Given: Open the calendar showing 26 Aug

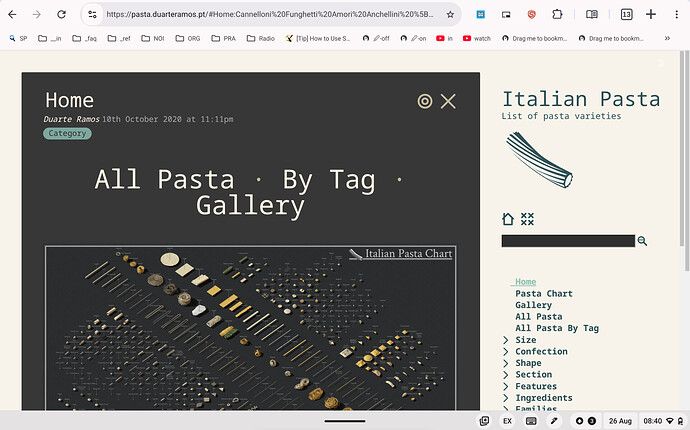Looking at the screenshot, I should (620, 421).
